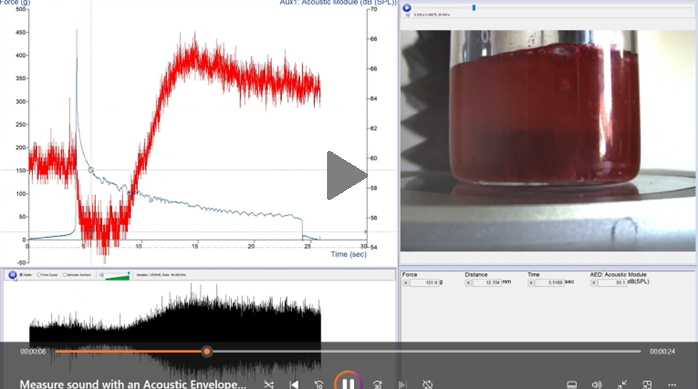This screenshot has height=389, width=698.
Task: Toggle the repeat icon in the player
Action: pyautogui.click(x=428, y=384)
